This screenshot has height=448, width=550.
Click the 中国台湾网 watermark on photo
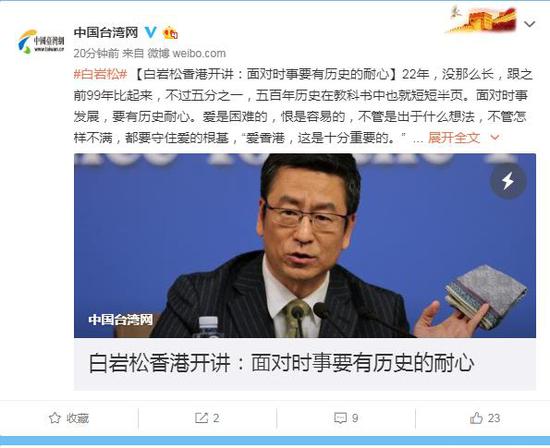coord(120,320)
